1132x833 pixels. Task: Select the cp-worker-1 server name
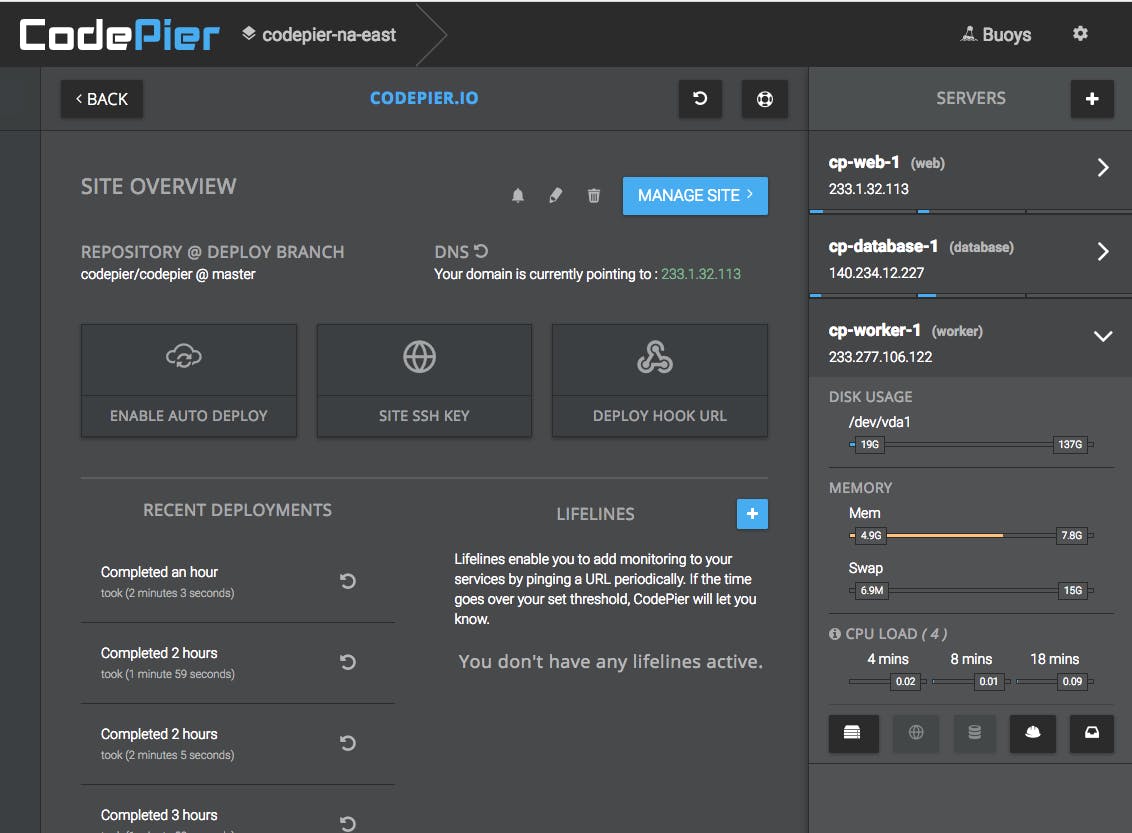[874, 331]
